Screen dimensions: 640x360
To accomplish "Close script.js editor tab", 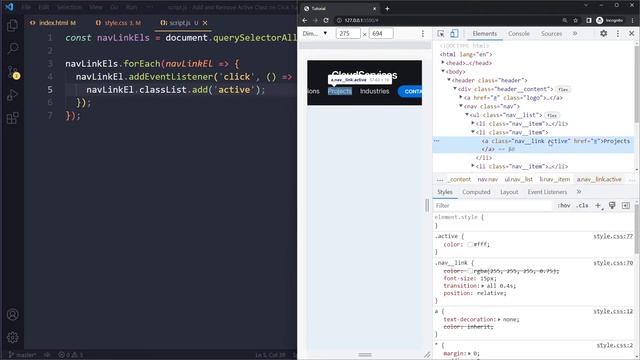I will tap(205, 23).
